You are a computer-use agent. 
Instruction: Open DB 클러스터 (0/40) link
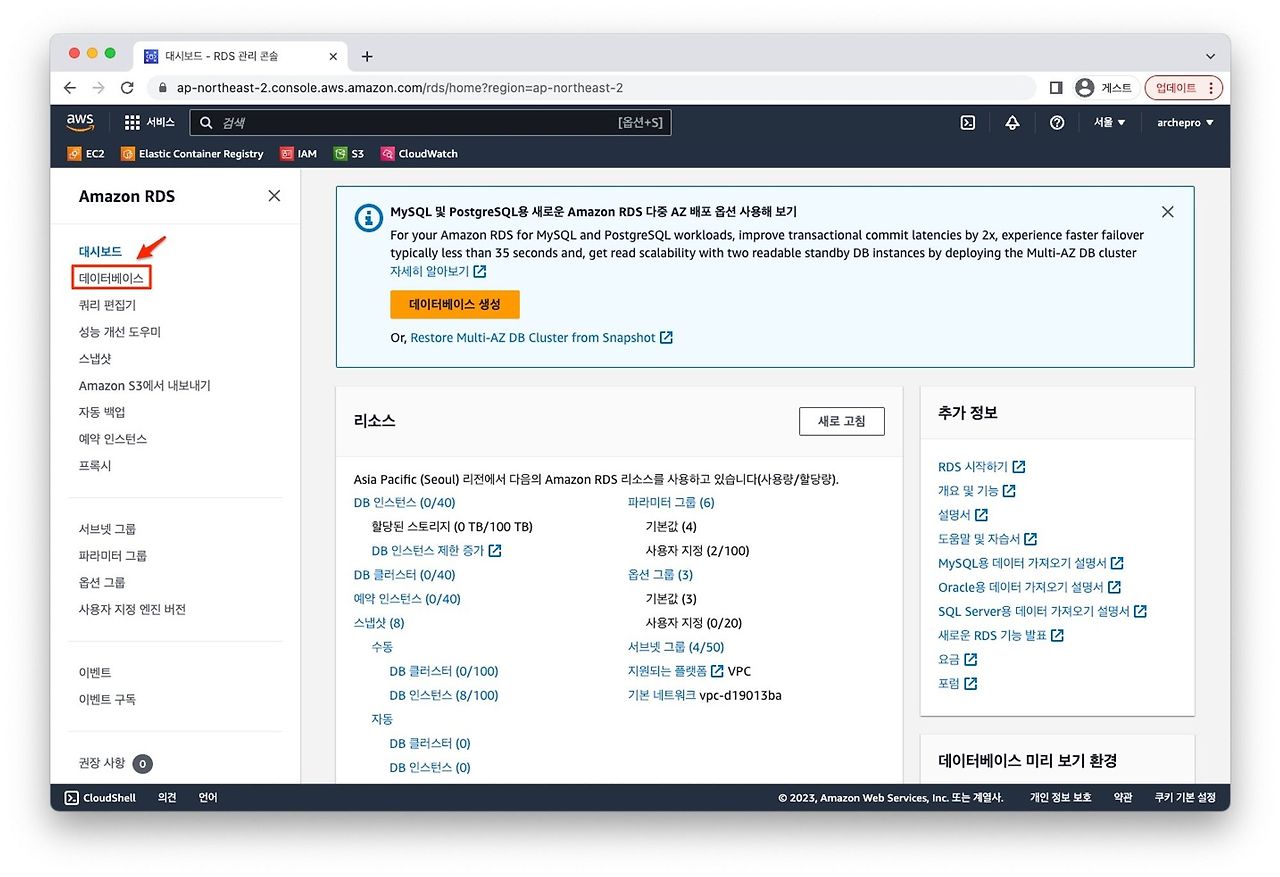(x=404, y=575)
